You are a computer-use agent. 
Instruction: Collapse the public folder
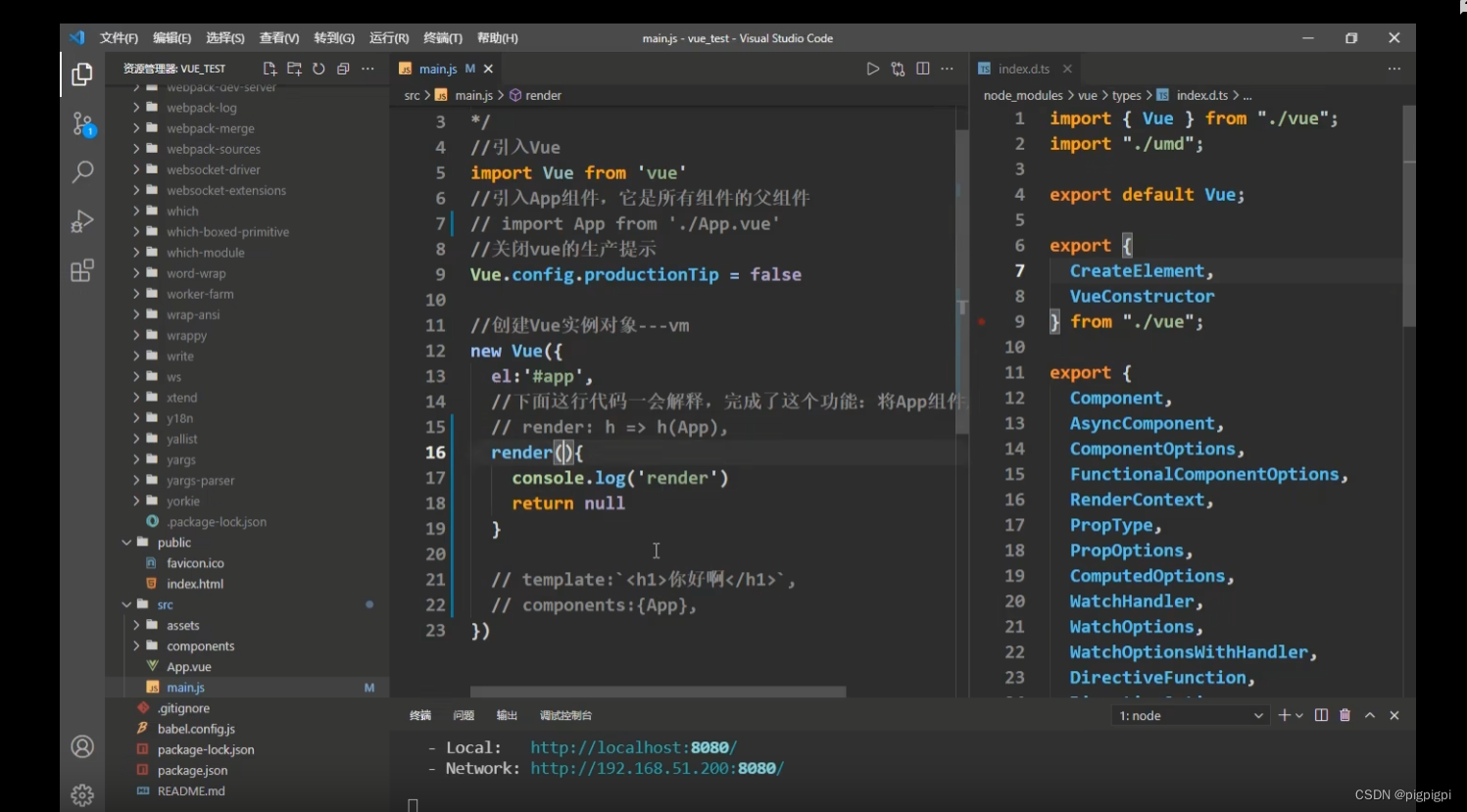(126, 543)
